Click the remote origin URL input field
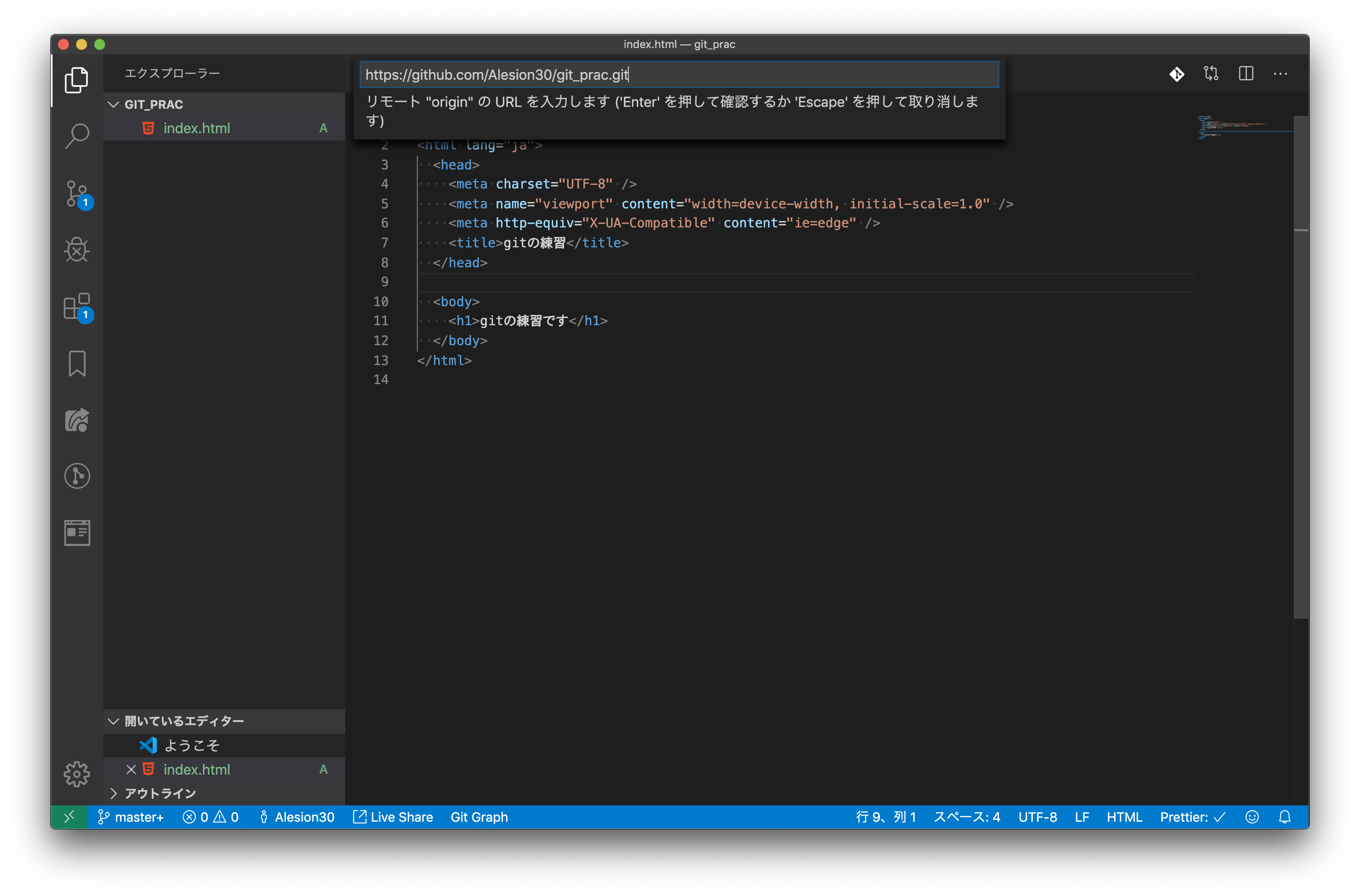This screenshot has height=896, width=1360. tap(679, 75)
